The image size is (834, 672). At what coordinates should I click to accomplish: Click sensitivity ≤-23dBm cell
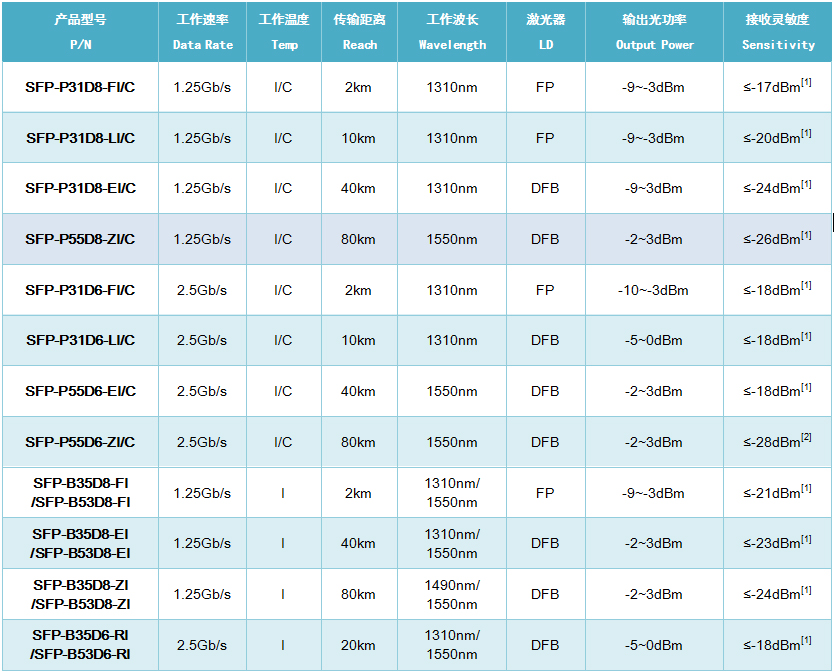778,543
